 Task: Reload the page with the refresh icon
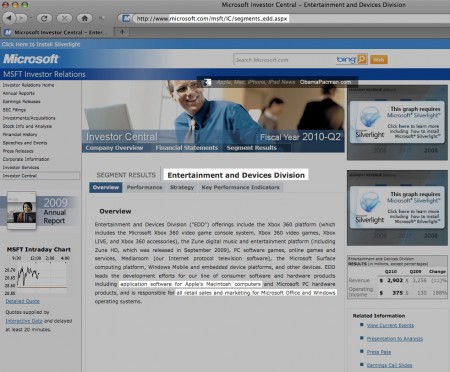point(44,18)
